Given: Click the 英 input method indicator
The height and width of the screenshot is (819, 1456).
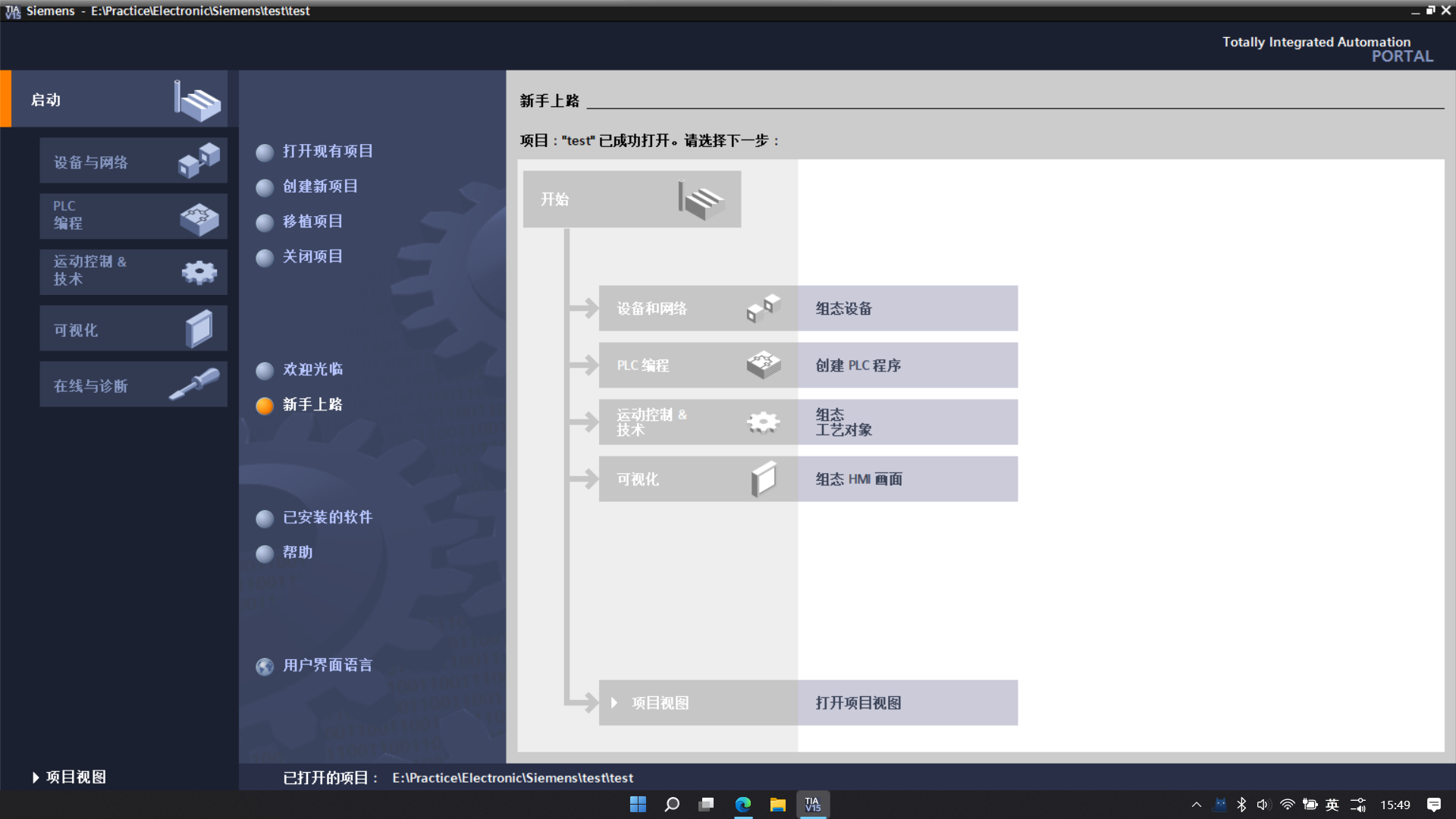Looking at the screenshot, I should pyautogui.click(x=1332, y=805).
